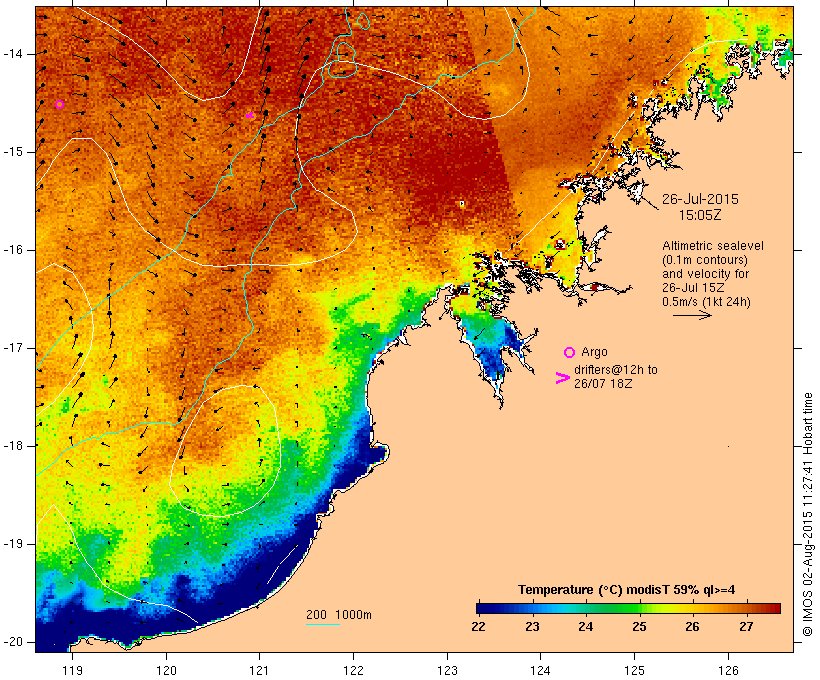820x680 pixels.
Task: Click the magenta drifter marker near 121°E
Action: (x=250, y=115)
